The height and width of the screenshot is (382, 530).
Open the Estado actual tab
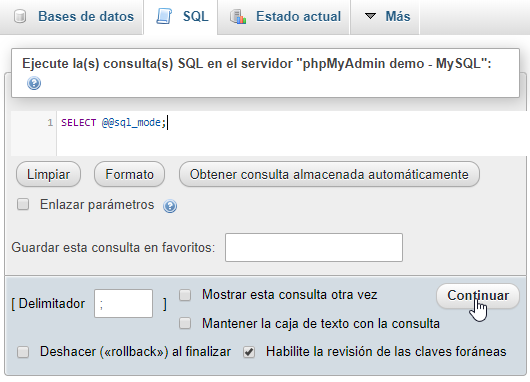pos(285,17)
